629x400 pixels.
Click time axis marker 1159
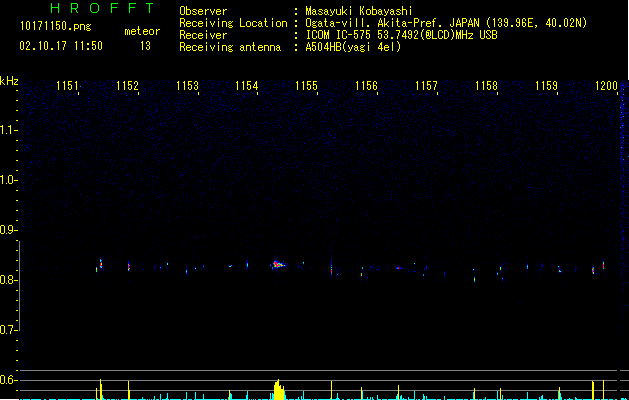[546, 86]
